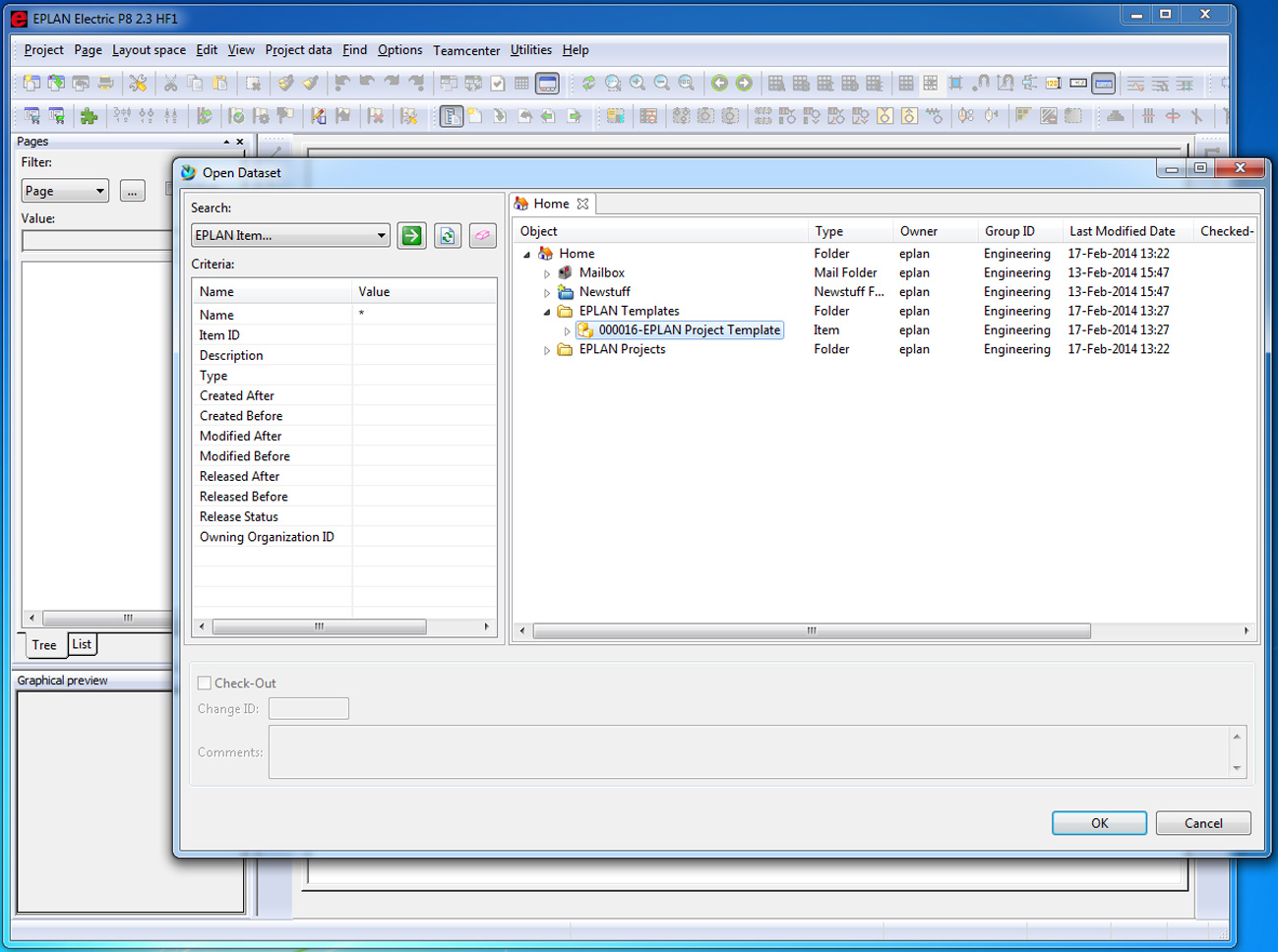Click the green puzzle piece toolbar icon
1278x952 pixels.
coord(89,116)
